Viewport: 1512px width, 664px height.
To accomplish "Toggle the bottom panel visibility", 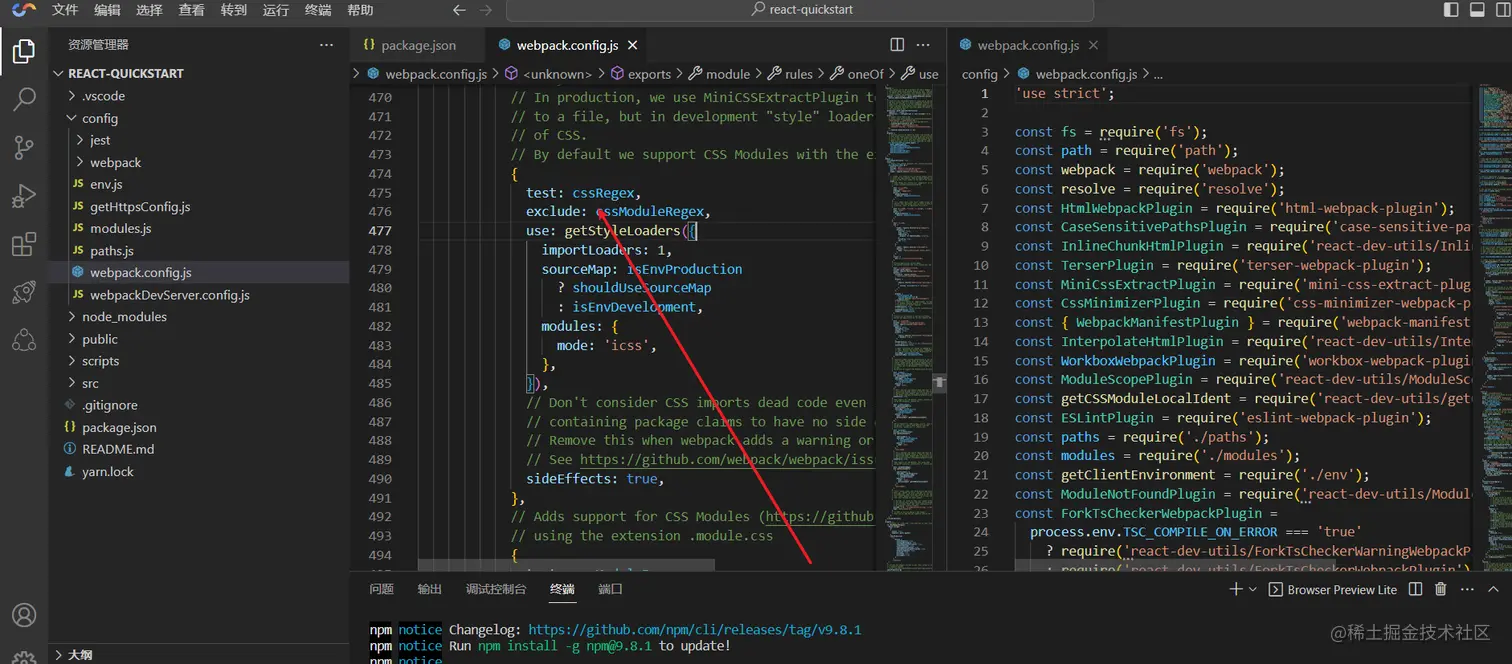I will [1477, 10].
